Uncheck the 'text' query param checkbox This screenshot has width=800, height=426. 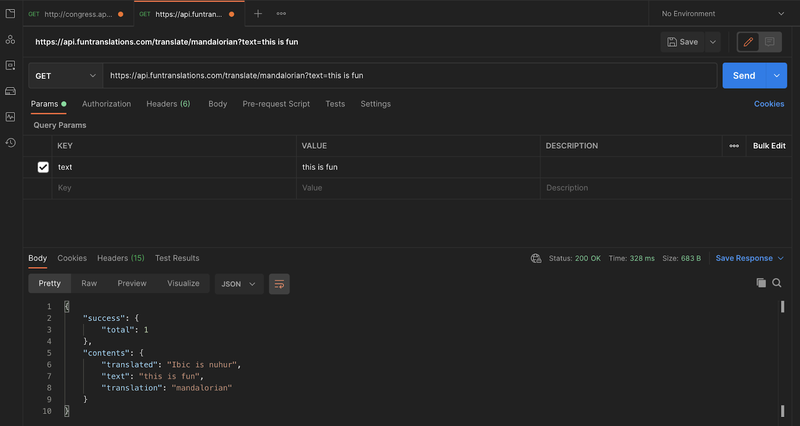43,167
